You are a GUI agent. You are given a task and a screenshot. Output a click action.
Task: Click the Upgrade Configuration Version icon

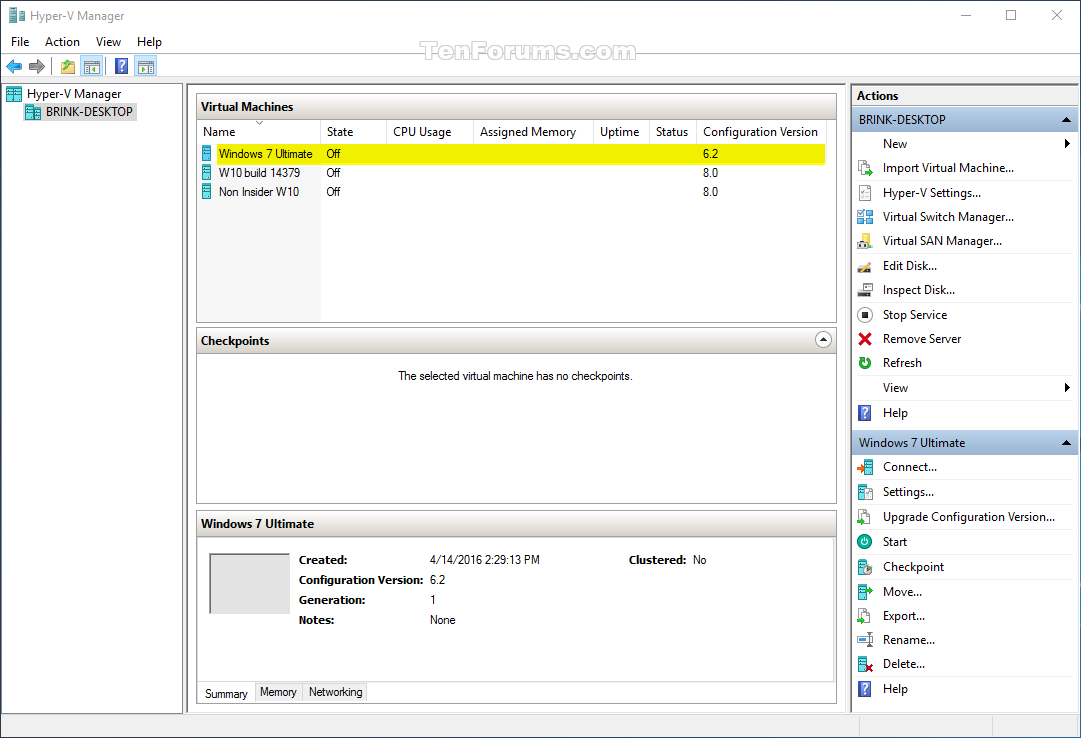coord(865,517)
